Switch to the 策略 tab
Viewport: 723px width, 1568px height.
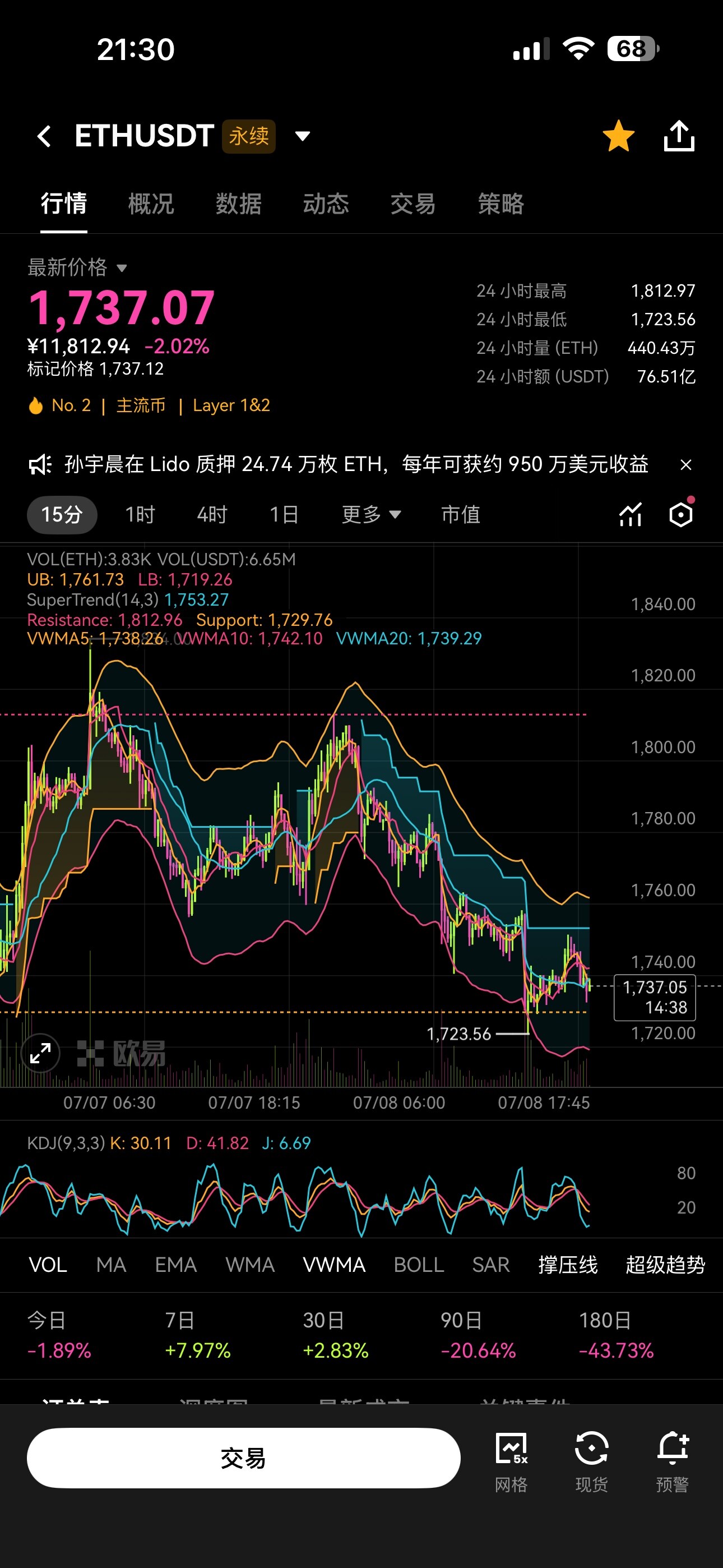[501, 204]
